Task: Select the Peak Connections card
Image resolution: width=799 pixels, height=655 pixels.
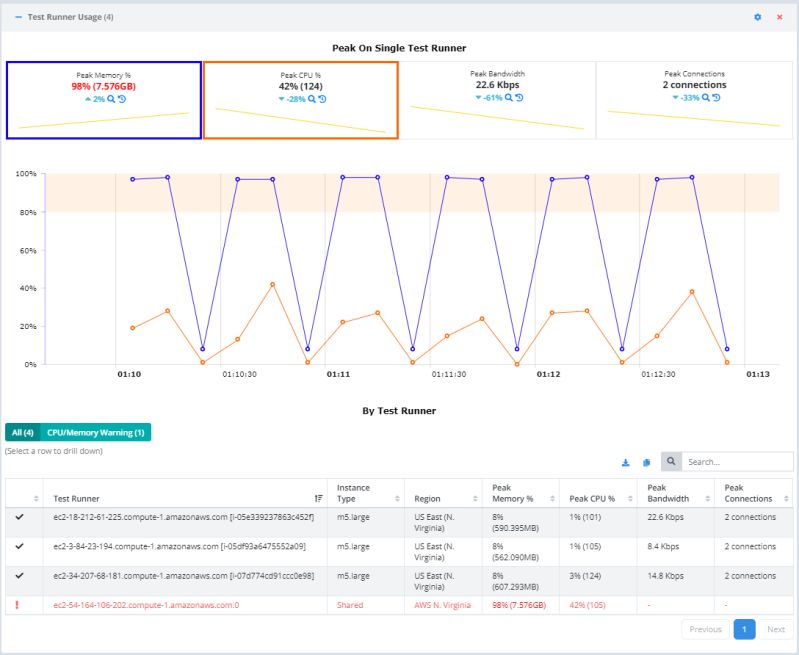Action: pyautogui.click(x=694, y=100)
